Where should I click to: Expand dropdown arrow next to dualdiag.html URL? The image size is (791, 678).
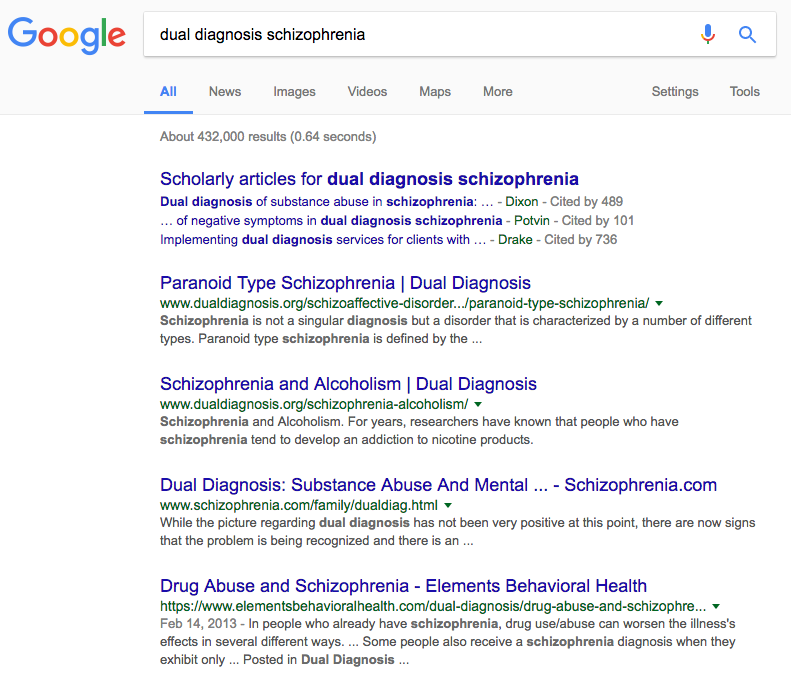pos(447,506)
